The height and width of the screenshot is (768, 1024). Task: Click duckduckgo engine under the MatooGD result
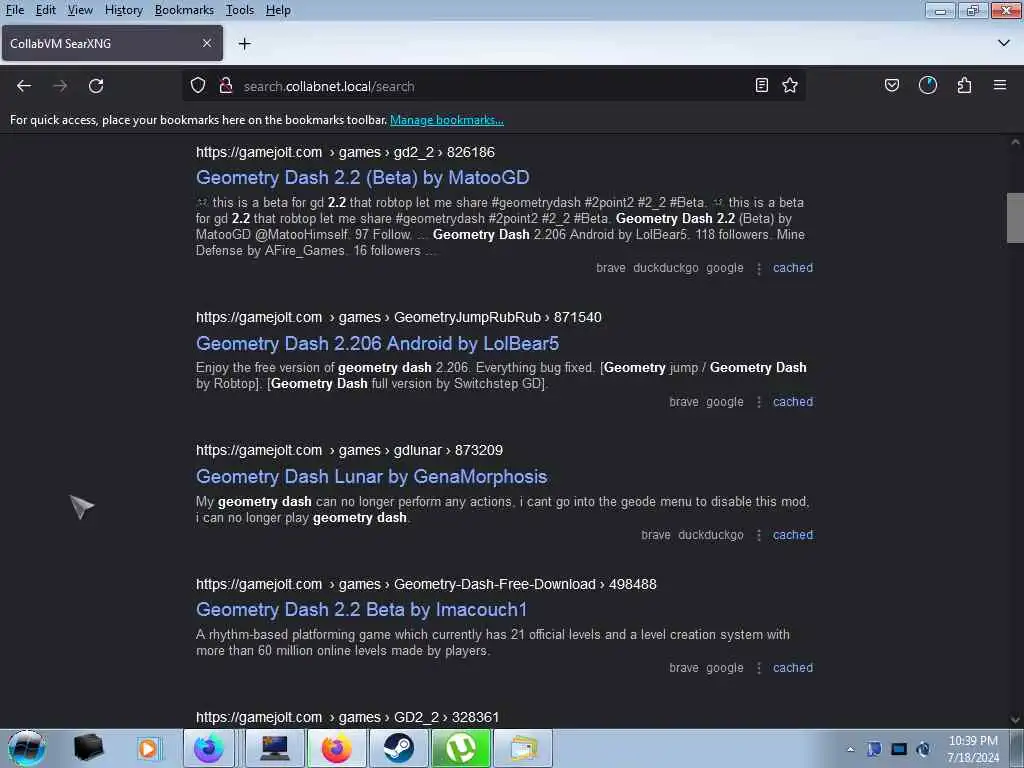pos(665,268)
